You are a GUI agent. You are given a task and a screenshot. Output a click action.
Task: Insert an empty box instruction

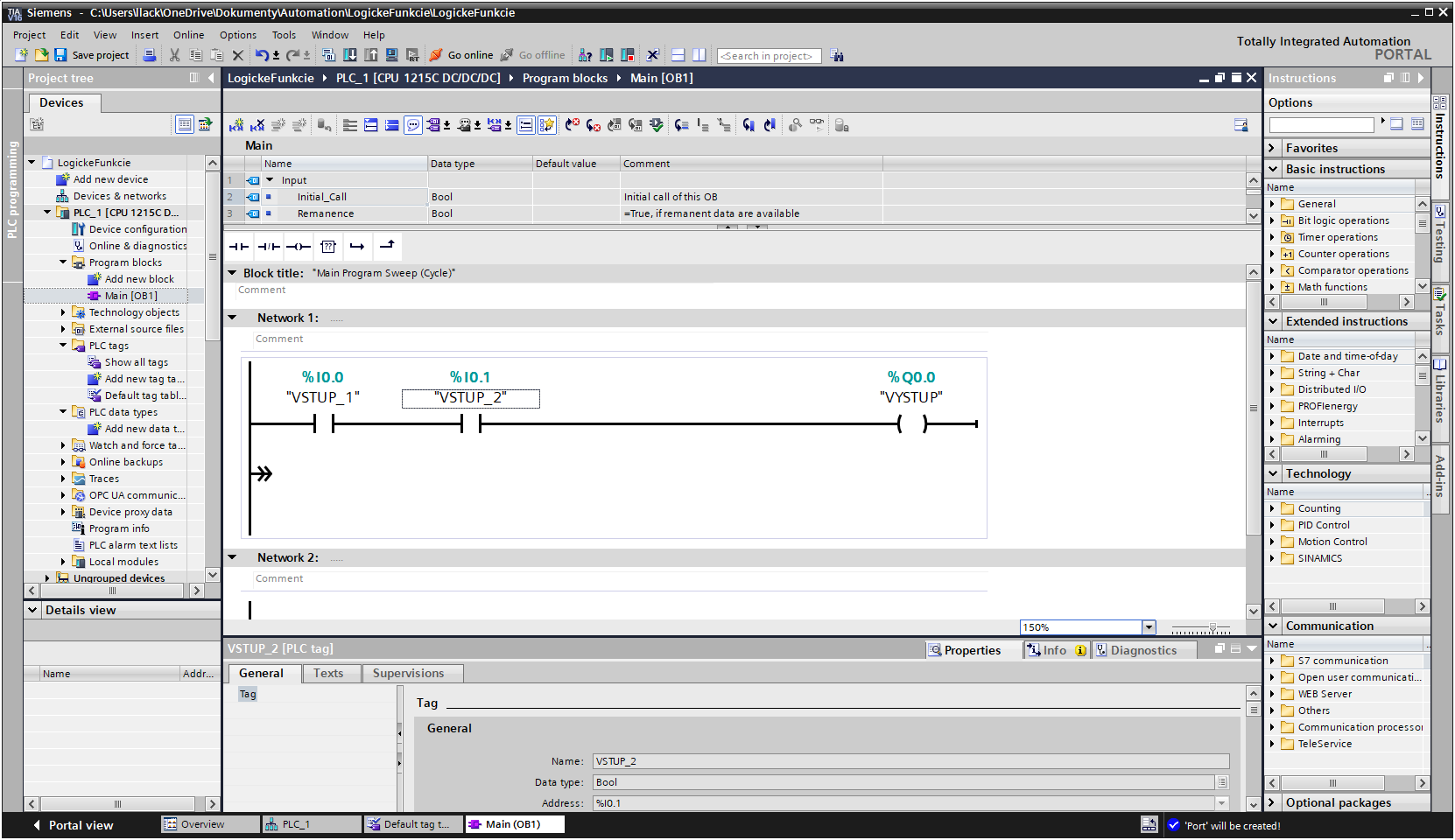[x=328, y=247]
